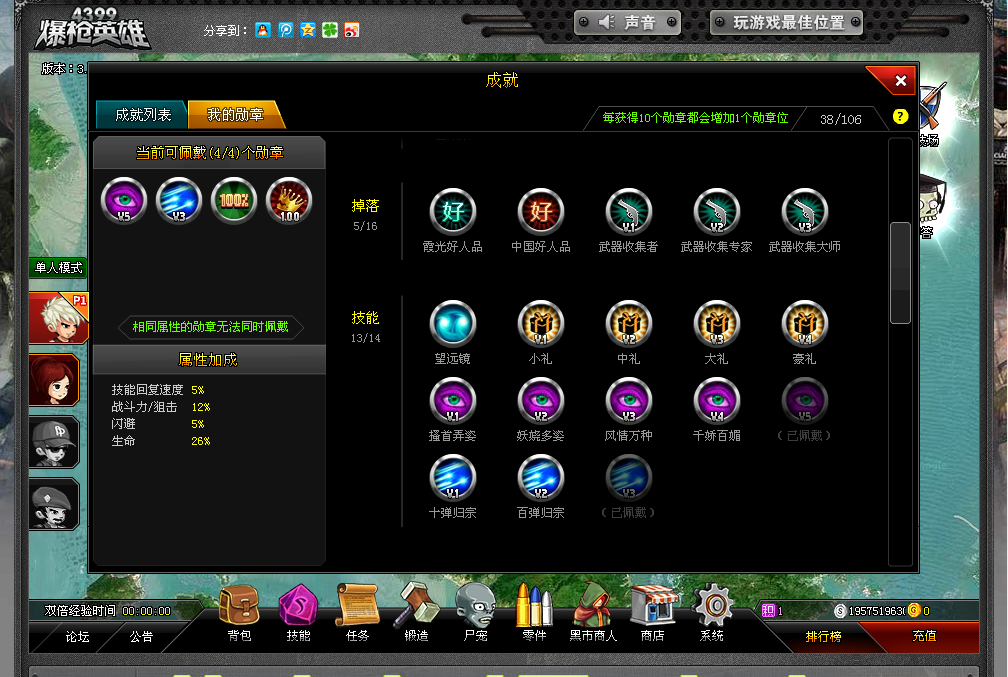Image resolution: width=1008 pixels, height=677 pixels.
Task: Select the 风情万种 eye medal
Action: pos(629,401)
